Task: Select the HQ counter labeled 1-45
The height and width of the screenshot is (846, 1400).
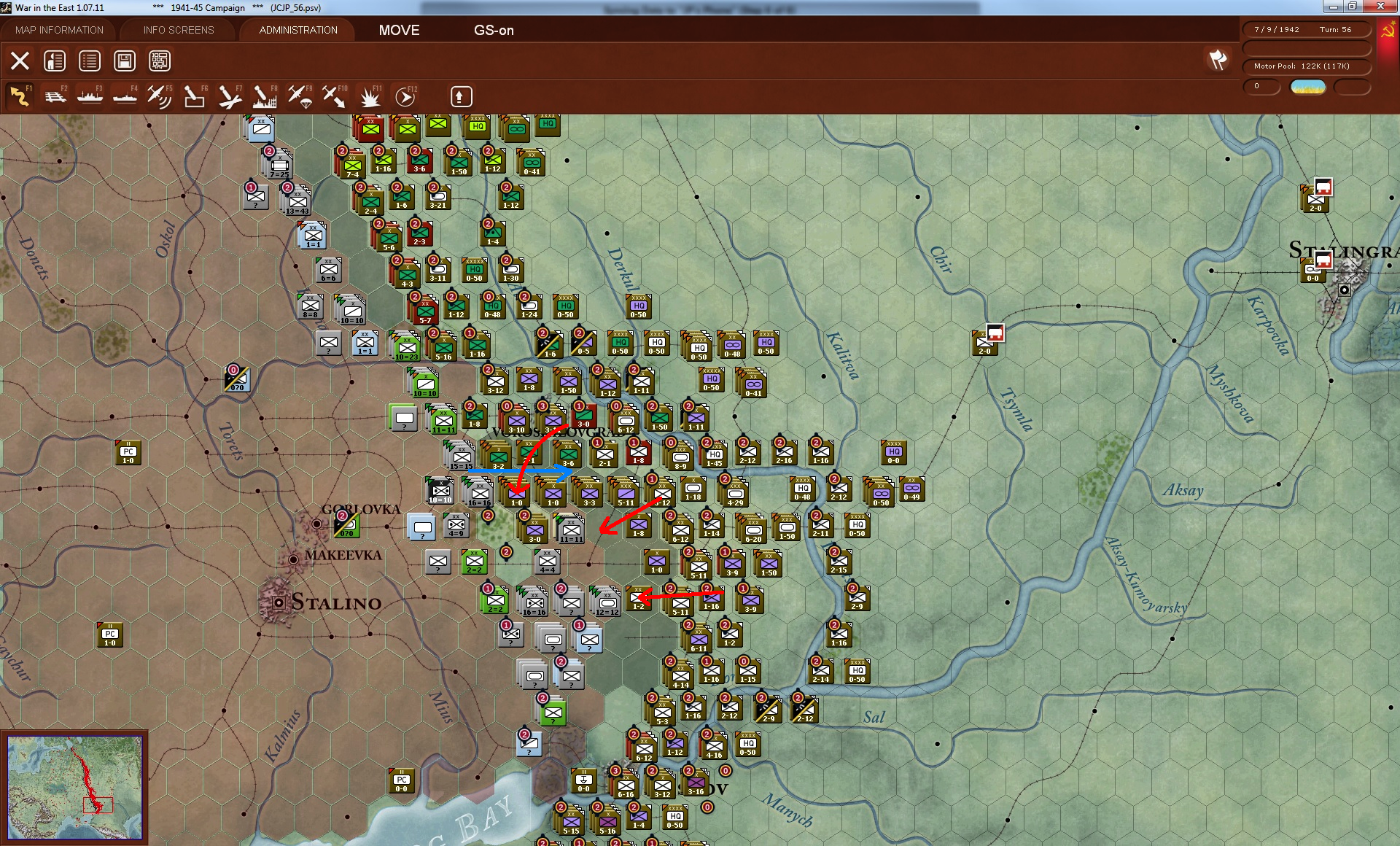Action: [x=715, y=455]
